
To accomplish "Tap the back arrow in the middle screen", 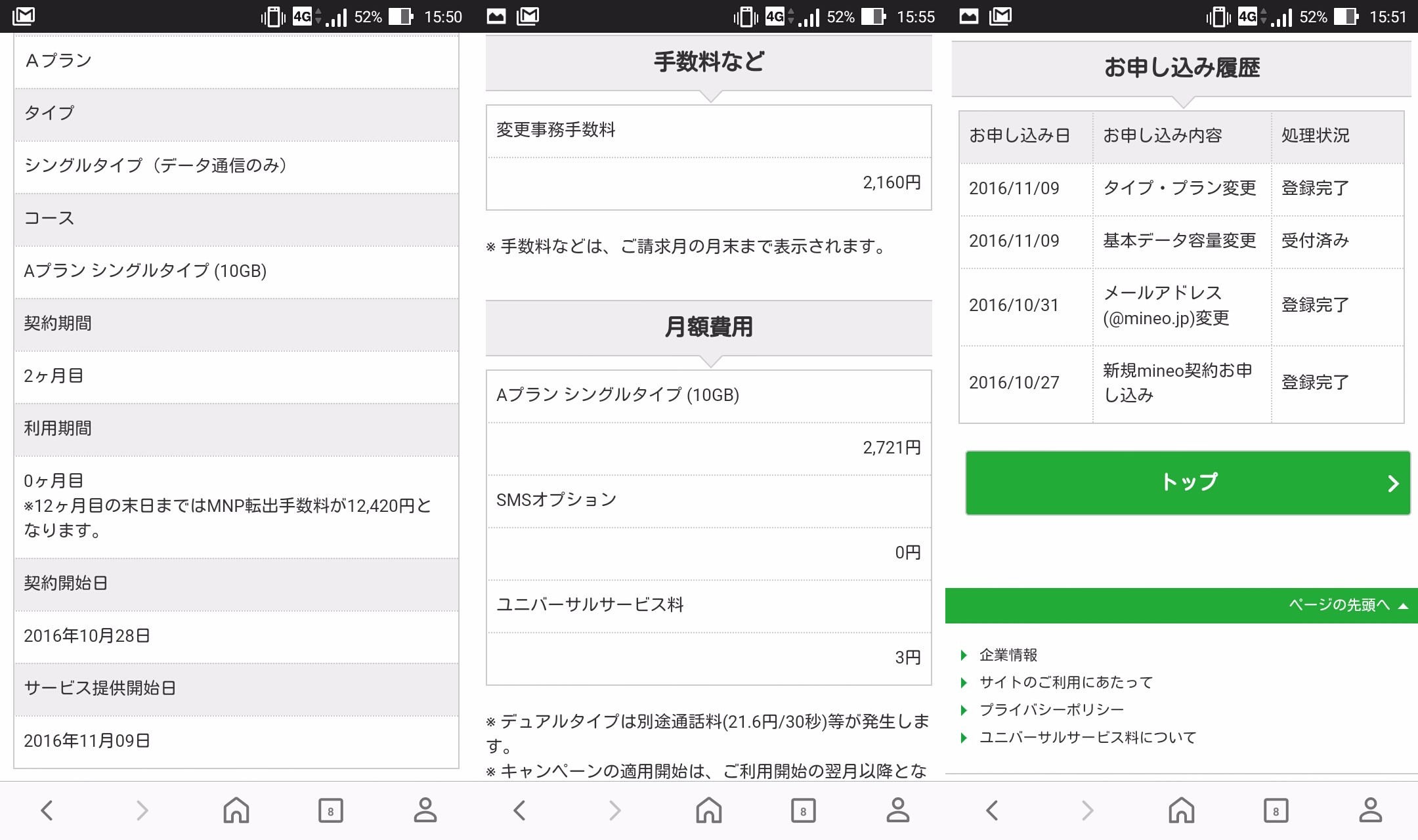I will [519, 810].
